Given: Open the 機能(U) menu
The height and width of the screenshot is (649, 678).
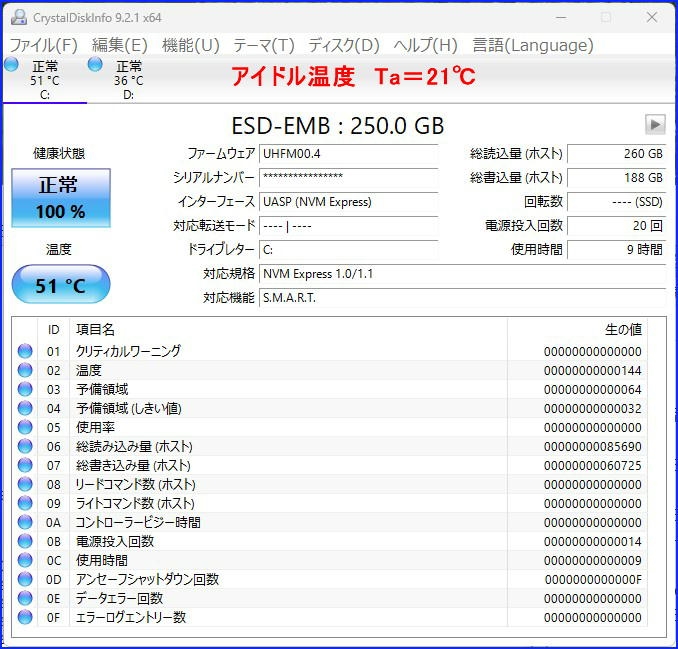Looking at the screenshot, I should coord(191,45).
